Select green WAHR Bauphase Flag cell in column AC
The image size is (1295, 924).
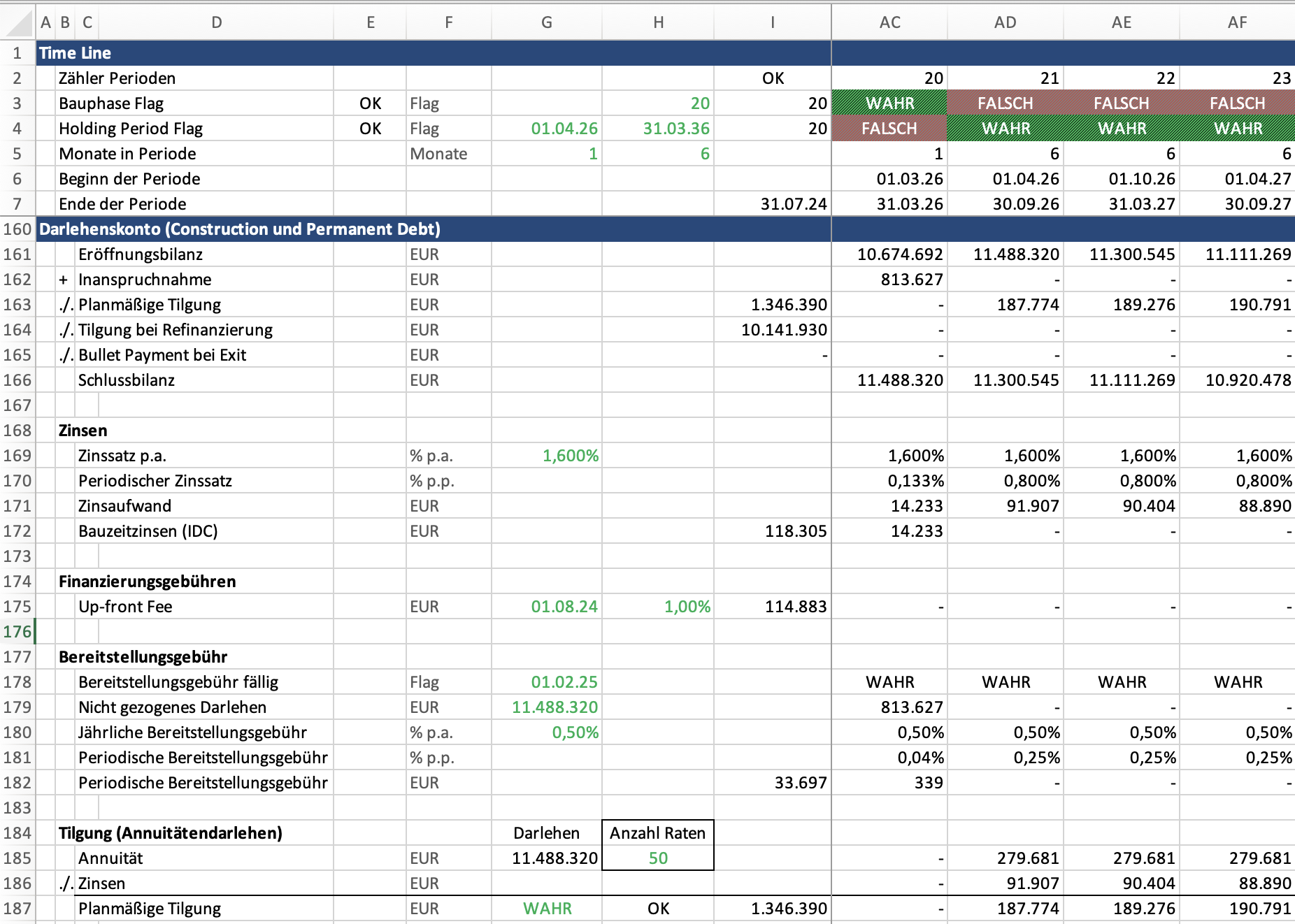[x=889, y=103]
